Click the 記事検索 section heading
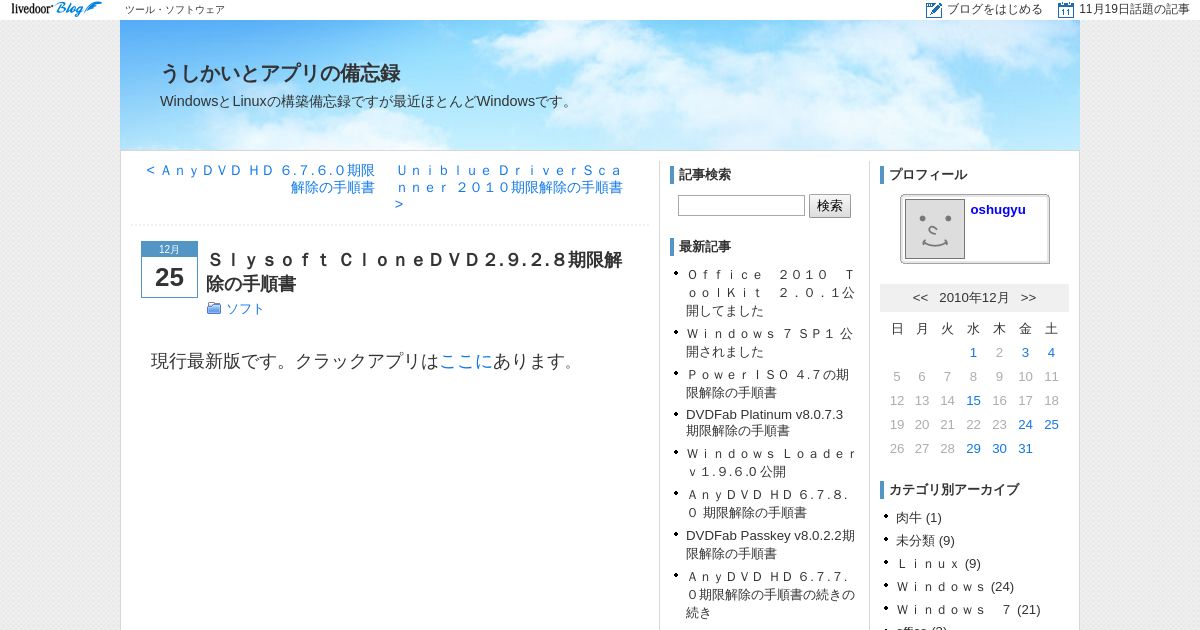This screenshot has height=630, width=1200. pos(705,175)
